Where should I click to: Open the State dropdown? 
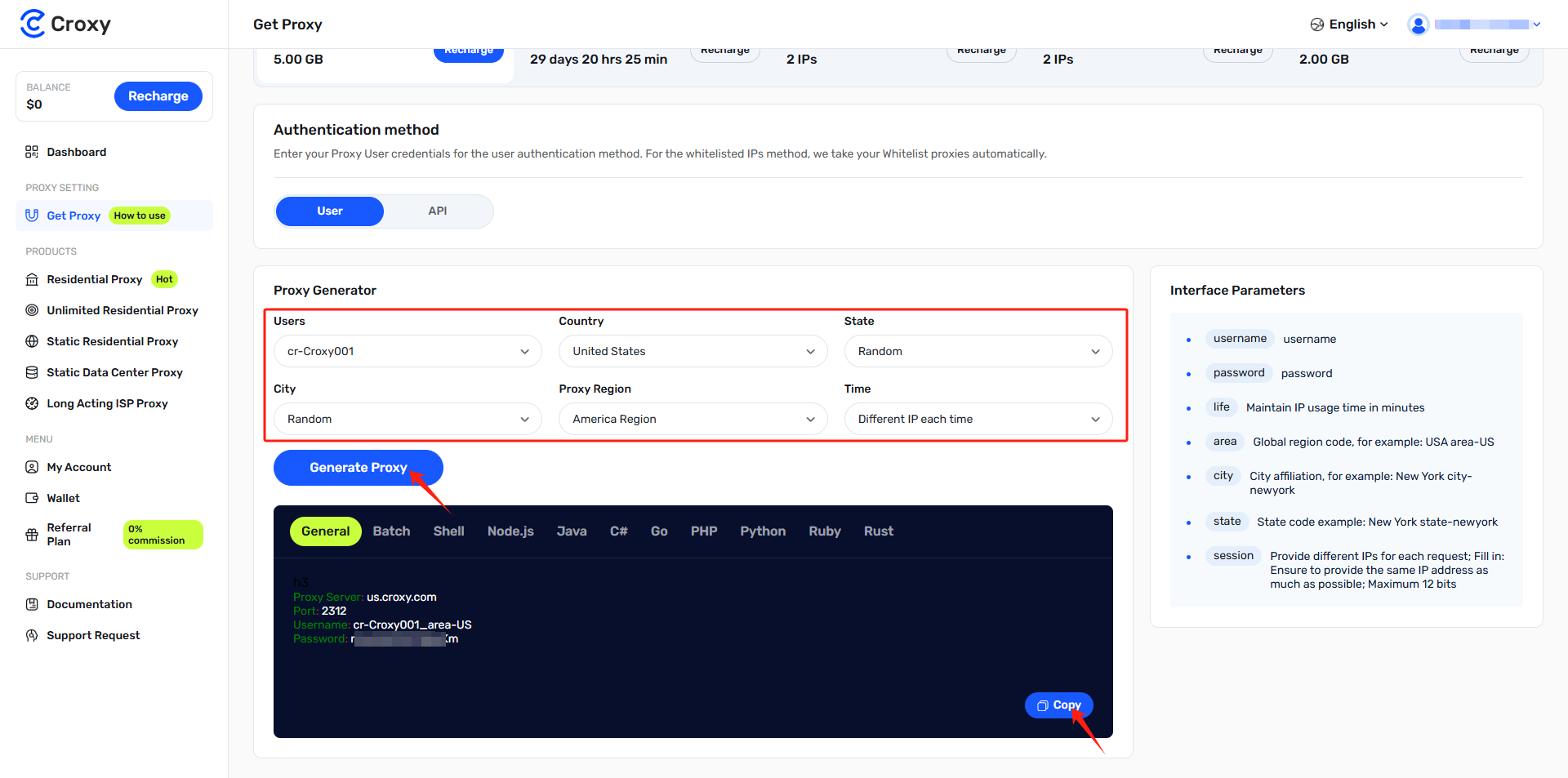click(978, 351)
